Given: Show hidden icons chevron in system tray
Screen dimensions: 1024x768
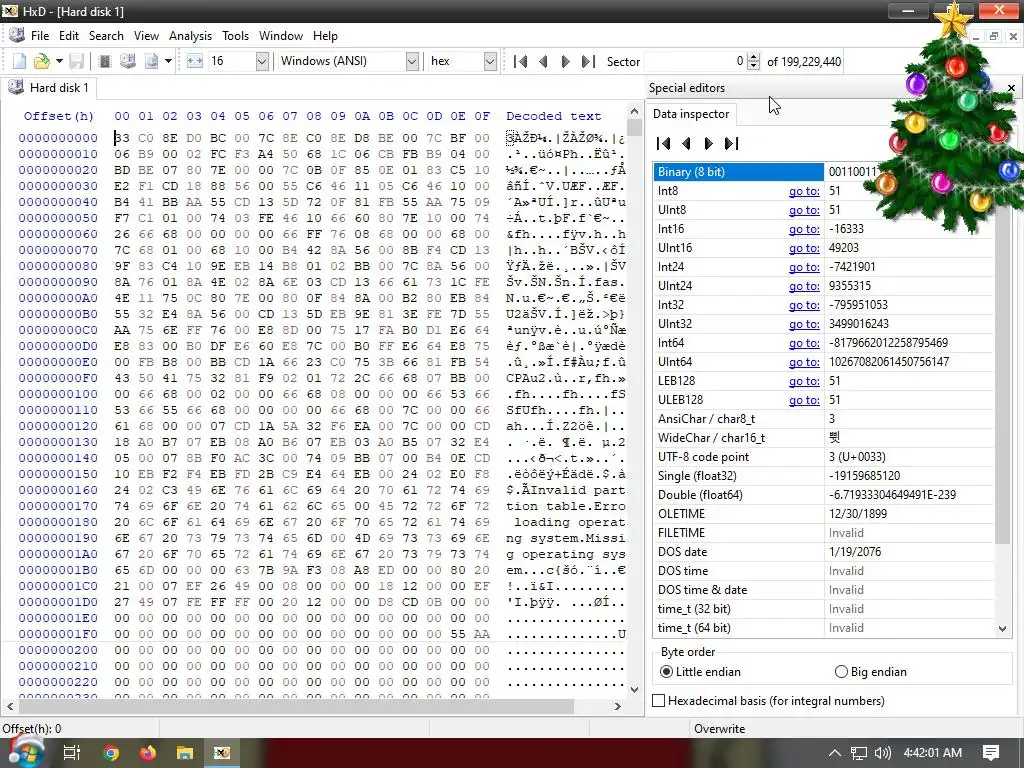Looking at the screenshot, I should click(835, 753).
